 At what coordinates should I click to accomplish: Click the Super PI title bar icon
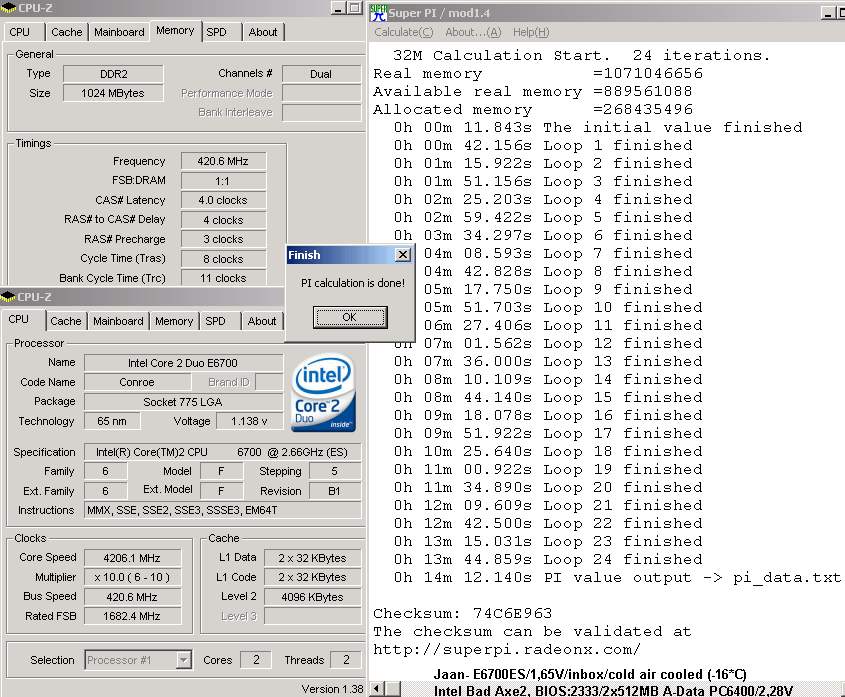378,12
